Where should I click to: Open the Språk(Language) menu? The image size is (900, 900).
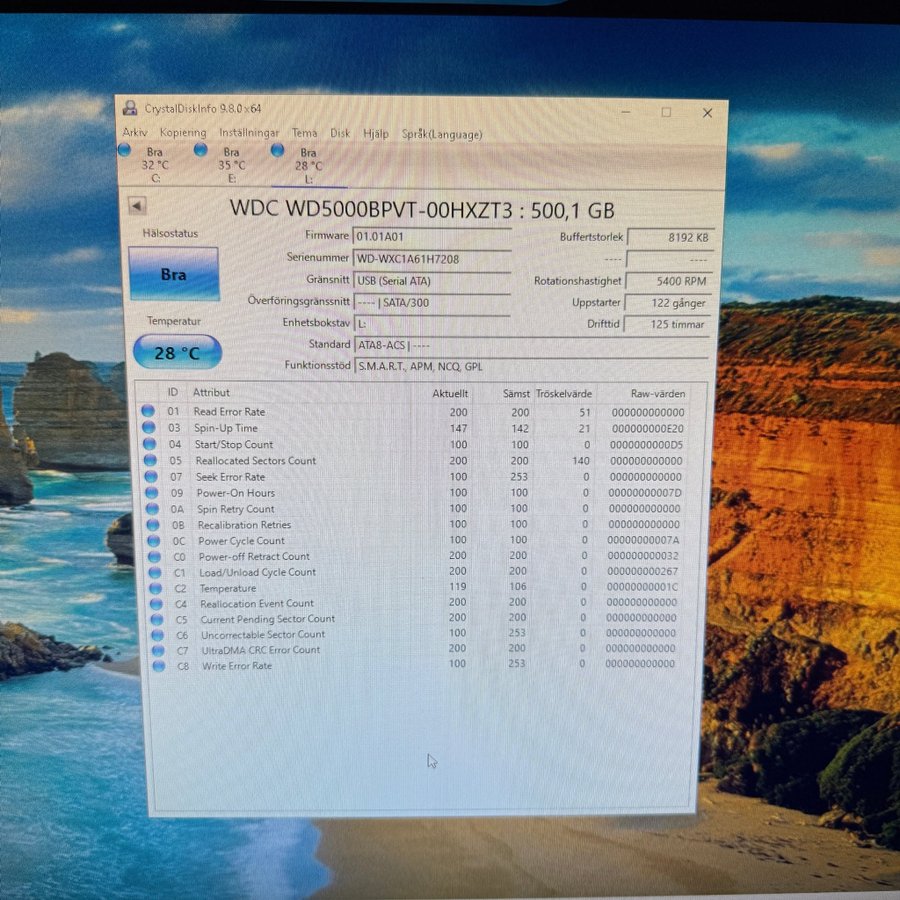pos(441,134)
